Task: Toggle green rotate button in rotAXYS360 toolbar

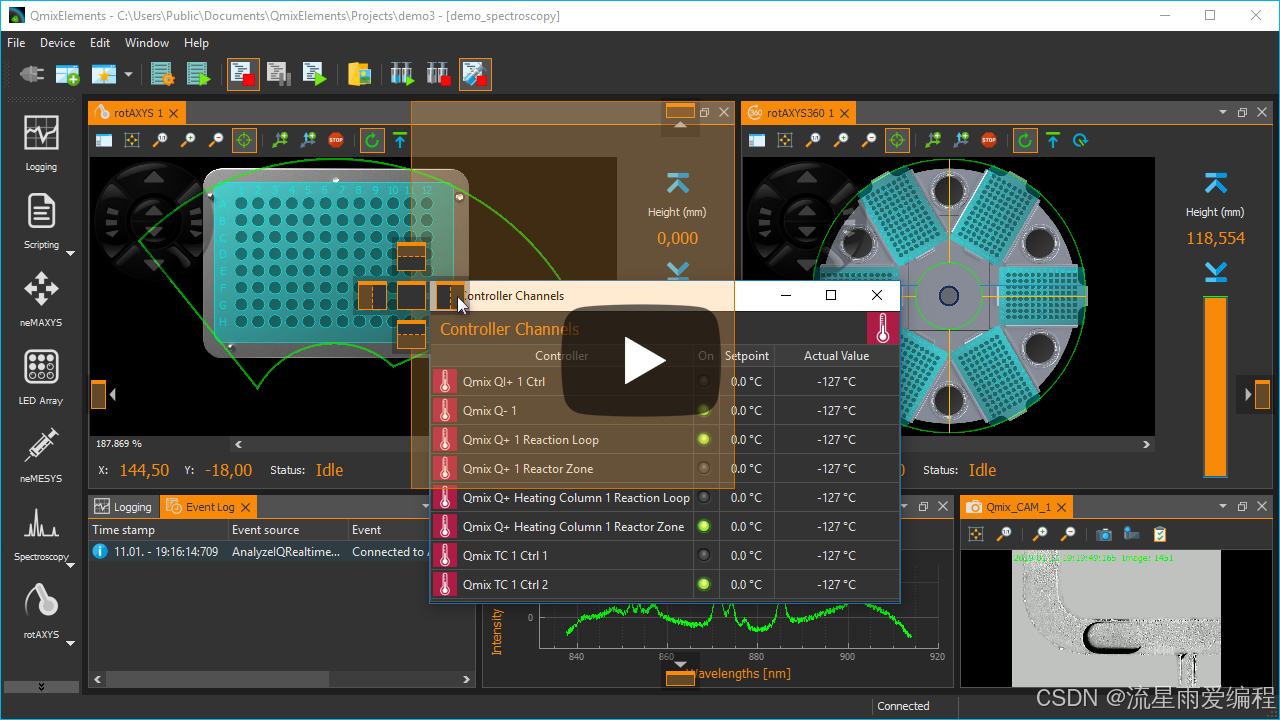Action: click(1025, 140)
